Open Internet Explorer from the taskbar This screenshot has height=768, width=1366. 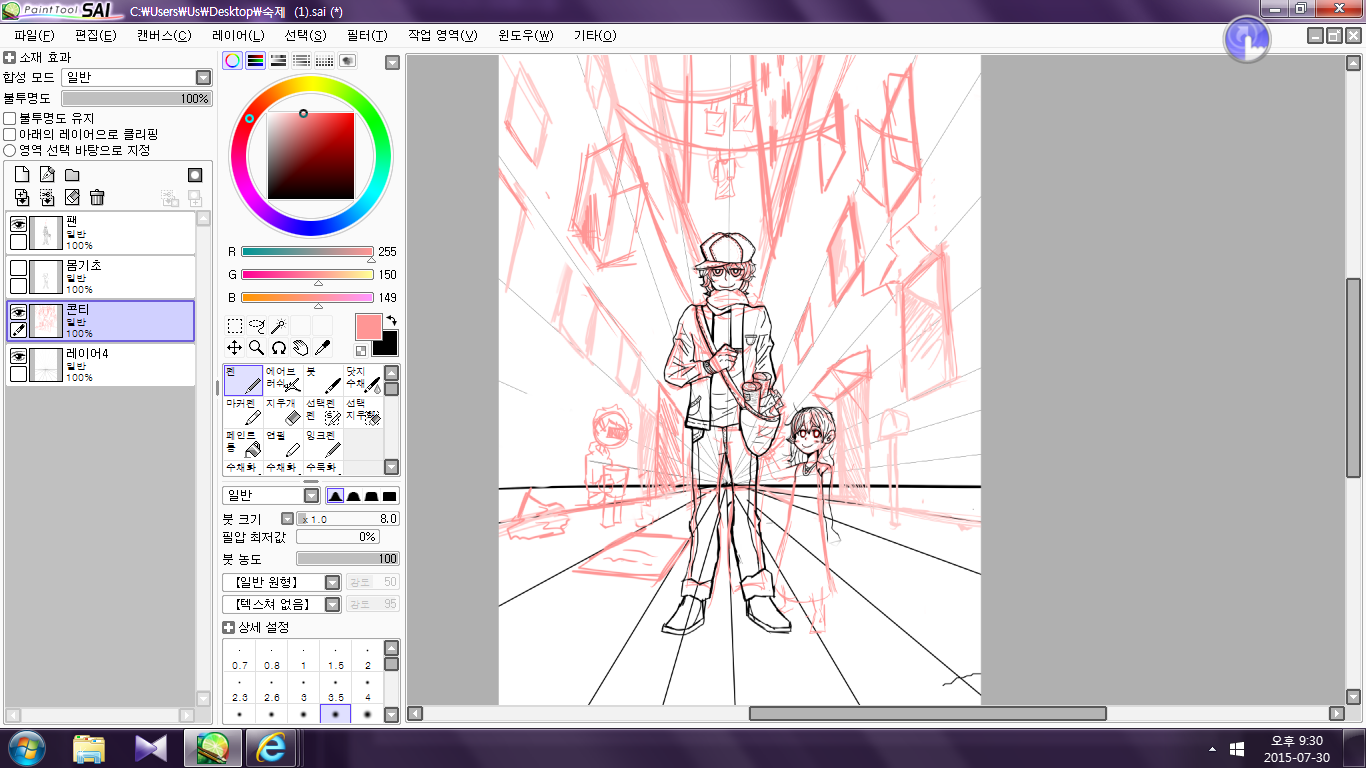[270, 748]
